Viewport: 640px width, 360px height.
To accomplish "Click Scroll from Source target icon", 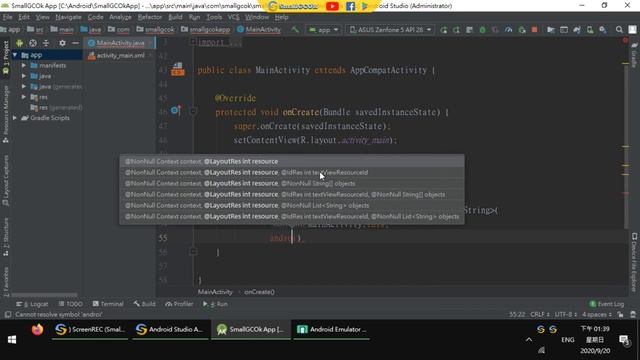I will [33, 43].
